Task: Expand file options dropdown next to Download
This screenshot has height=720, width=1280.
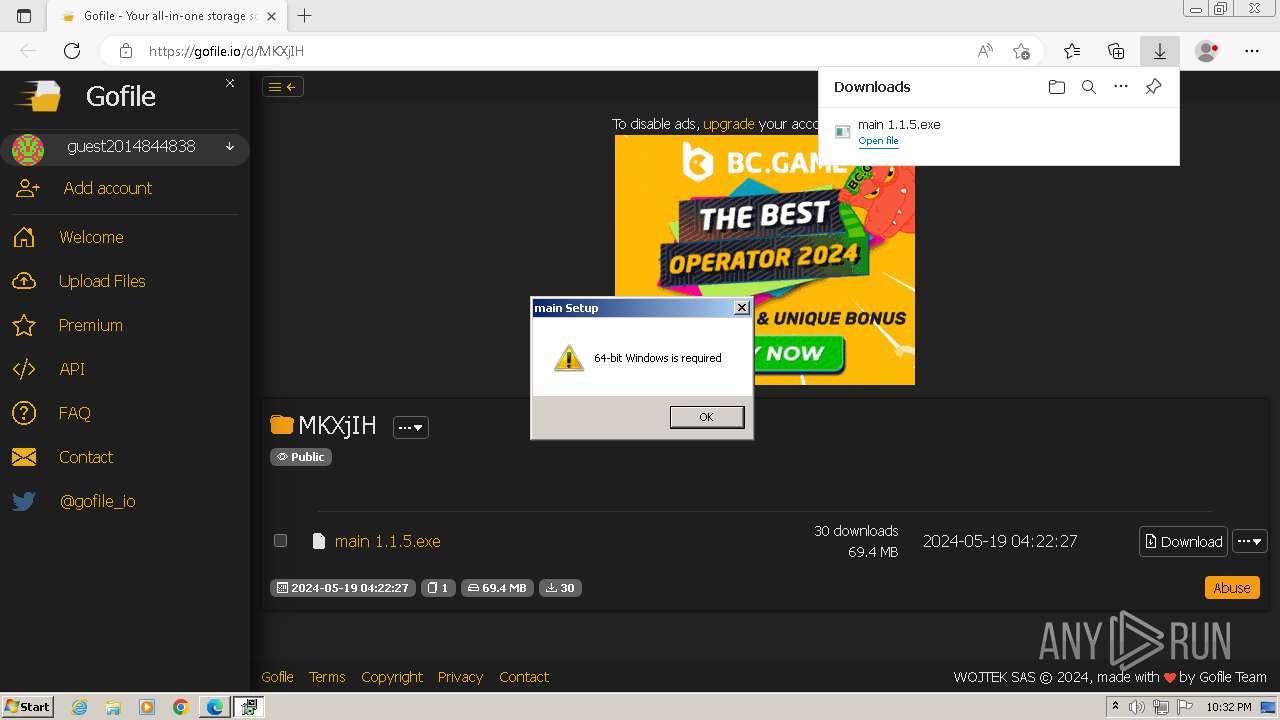Action: click(x=1250, y=541)
